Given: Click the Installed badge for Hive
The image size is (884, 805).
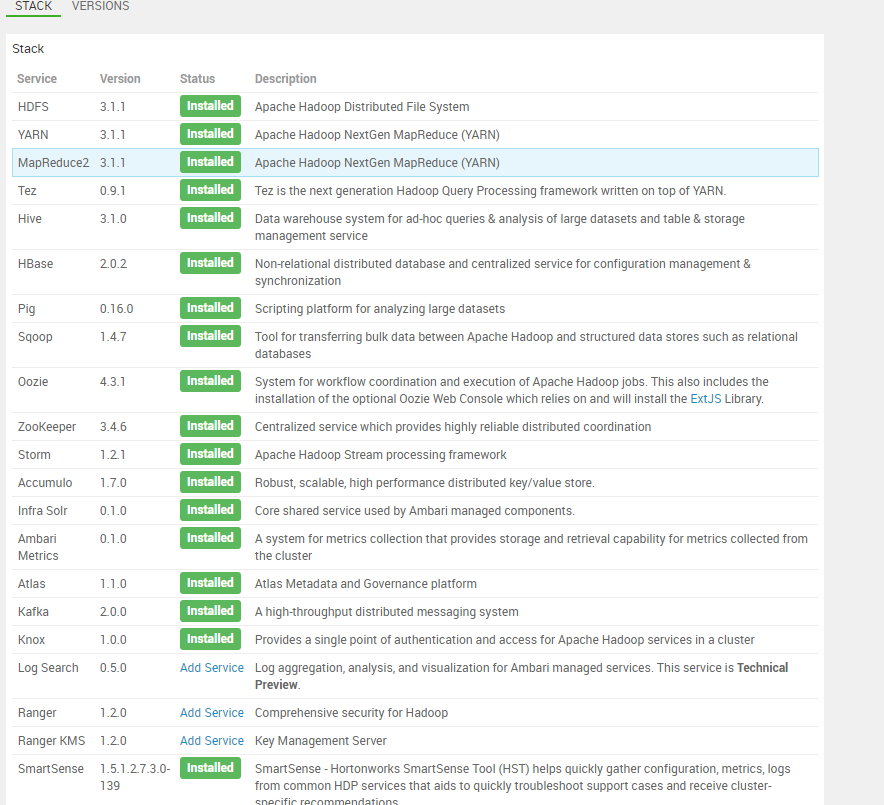Looking at the screenshot, I should point(210,217).
